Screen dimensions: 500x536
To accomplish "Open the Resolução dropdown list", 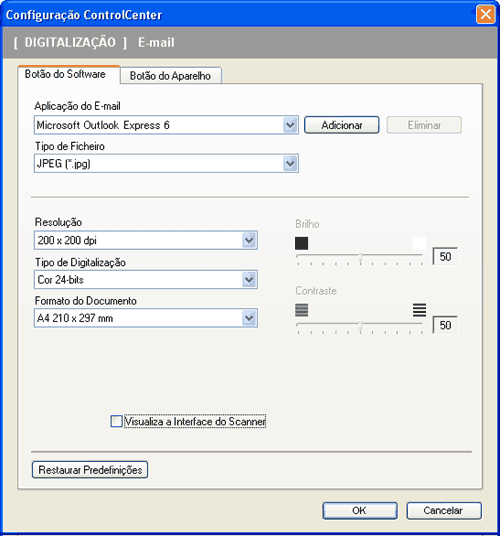I will point(249,240).
